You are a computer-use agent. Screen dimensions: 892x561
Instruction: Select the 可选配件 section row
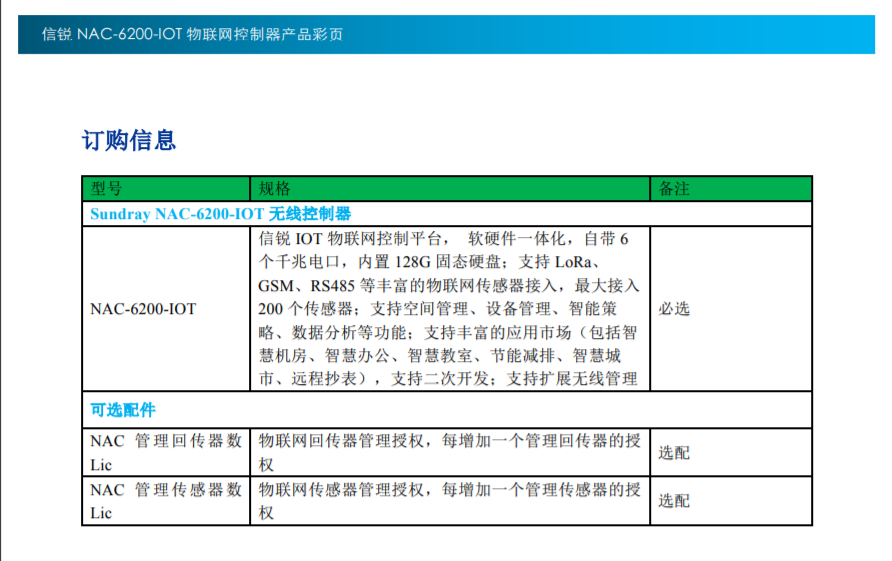coord(447,410)
